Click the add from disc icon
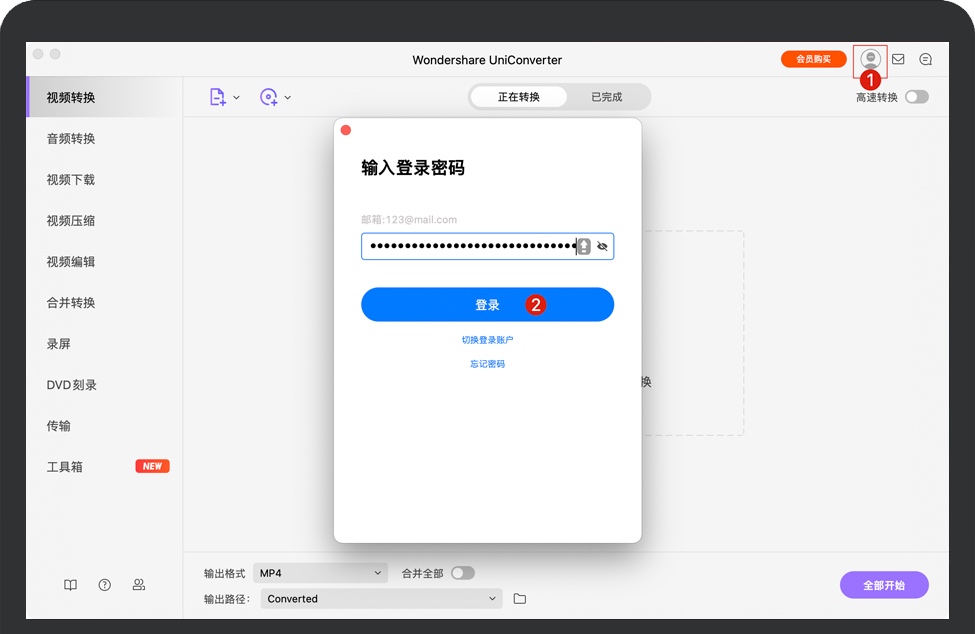Screen dimensions: 975x634 (269, 97)
